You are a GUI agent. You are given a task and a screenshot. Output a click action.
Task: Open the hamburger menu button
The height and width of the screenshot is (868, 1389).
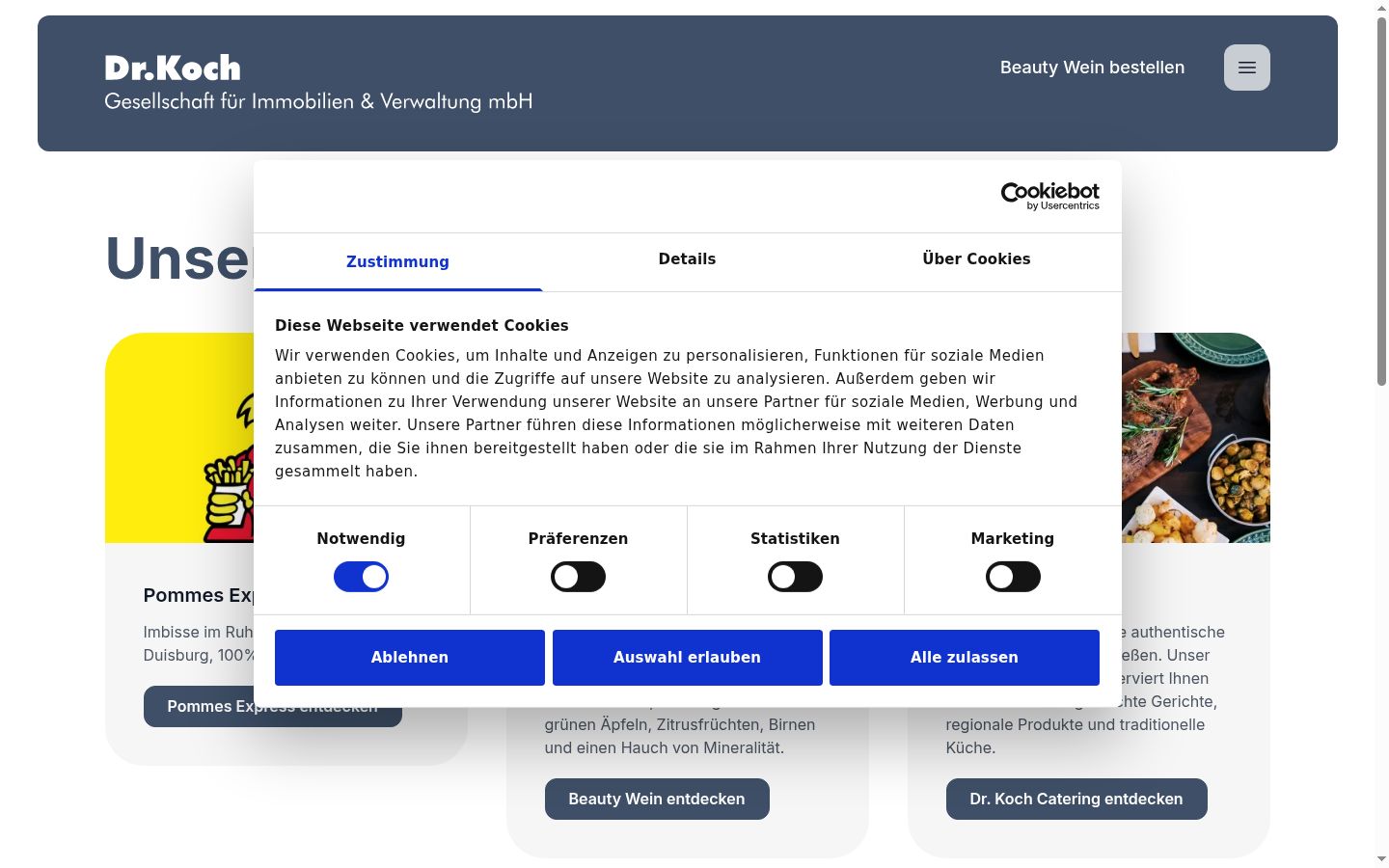(1246, 68)
